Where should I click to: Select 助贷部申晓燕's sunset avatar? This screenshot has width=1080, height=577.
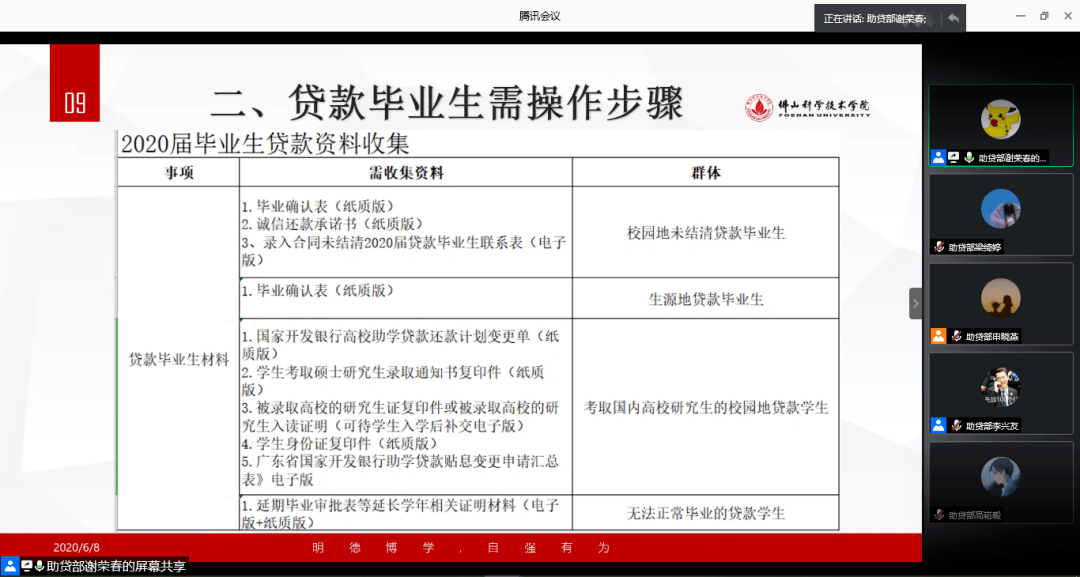1001,297
